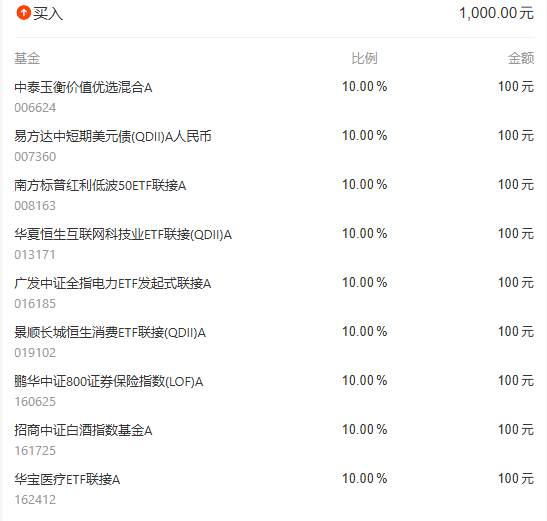The image size is (547, 521).
Task: Click fund code 016185
Action: (35, 304)
